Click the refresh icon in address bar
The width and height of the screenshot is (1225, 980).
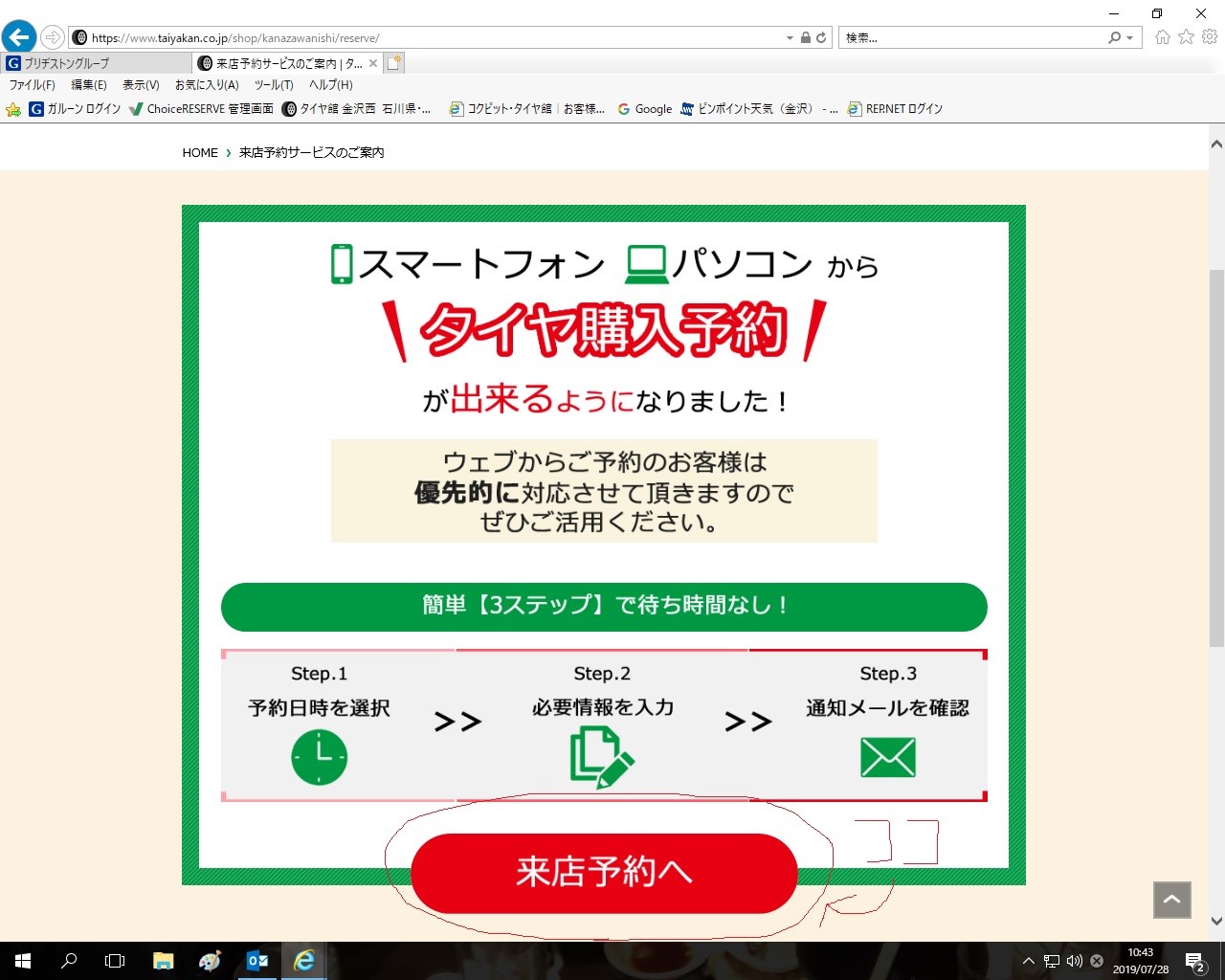821,38
